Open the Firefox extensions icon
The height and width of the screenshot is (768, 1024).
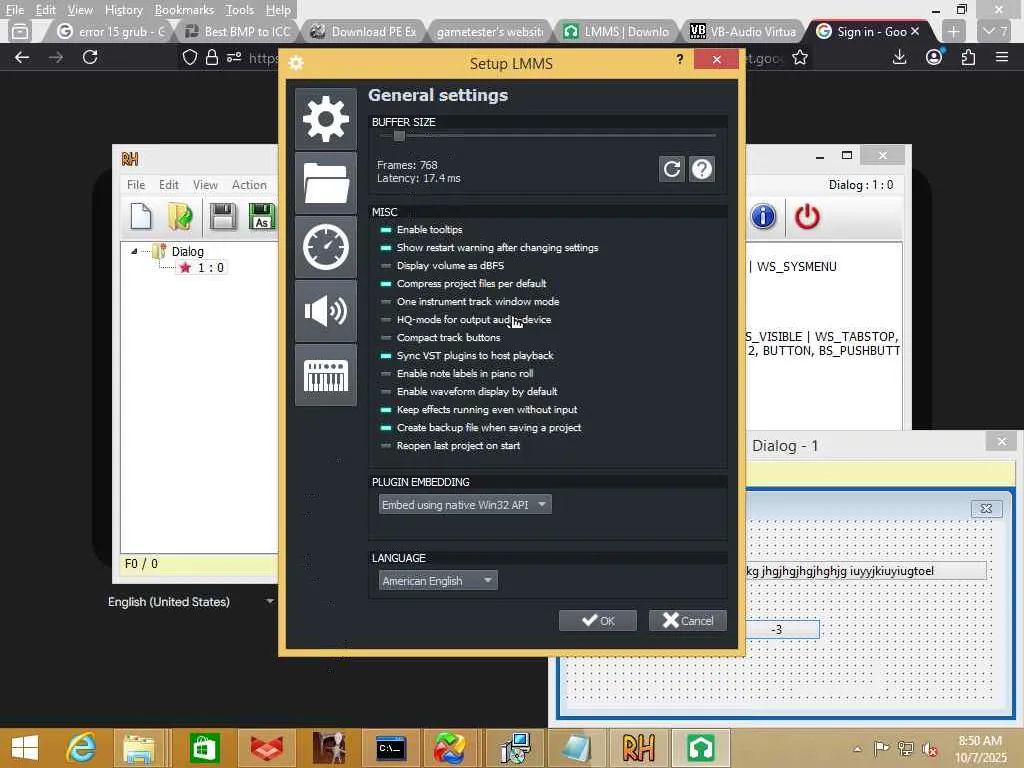968,57
